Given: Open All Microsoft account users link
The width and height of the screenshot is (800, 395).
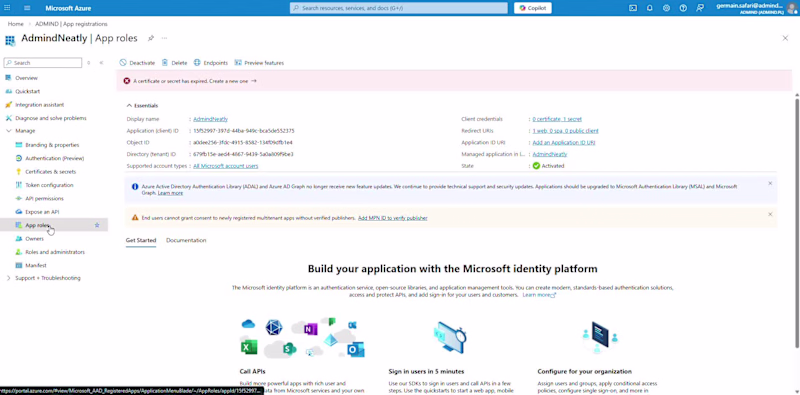Looking at the screenshot, I should point(226,166).
